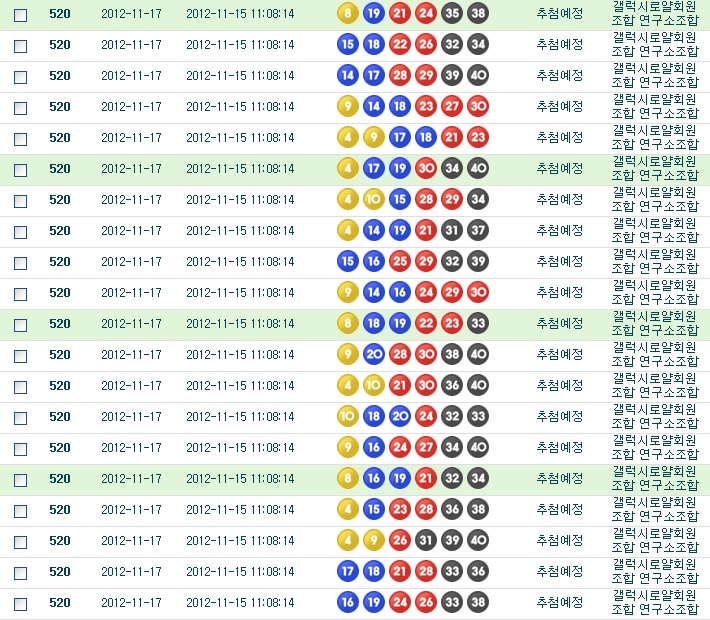Tick checkbox for row 14 17 28 29 39 40
This screenshot has width=710, height=620.
tap(20, 77)
